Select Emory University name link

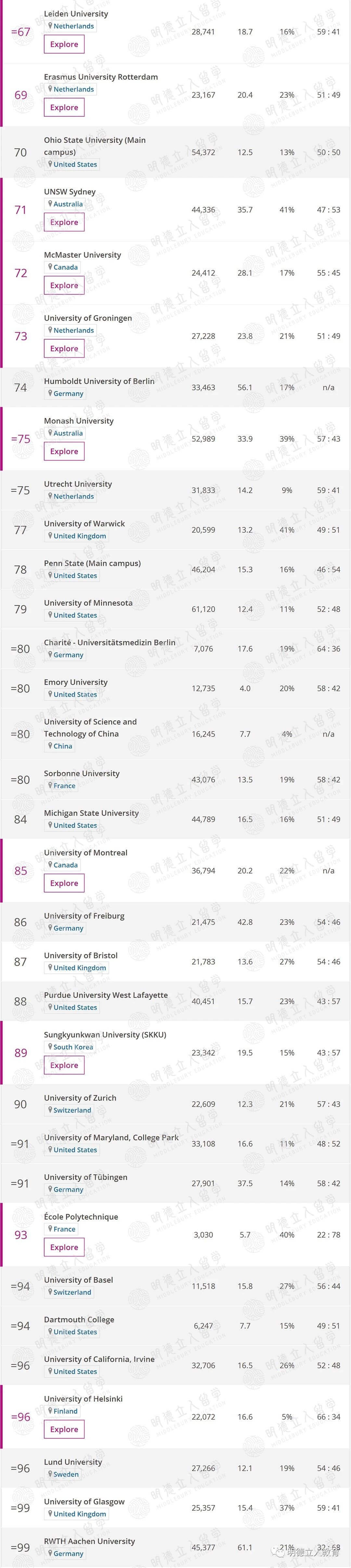point(75,682)
